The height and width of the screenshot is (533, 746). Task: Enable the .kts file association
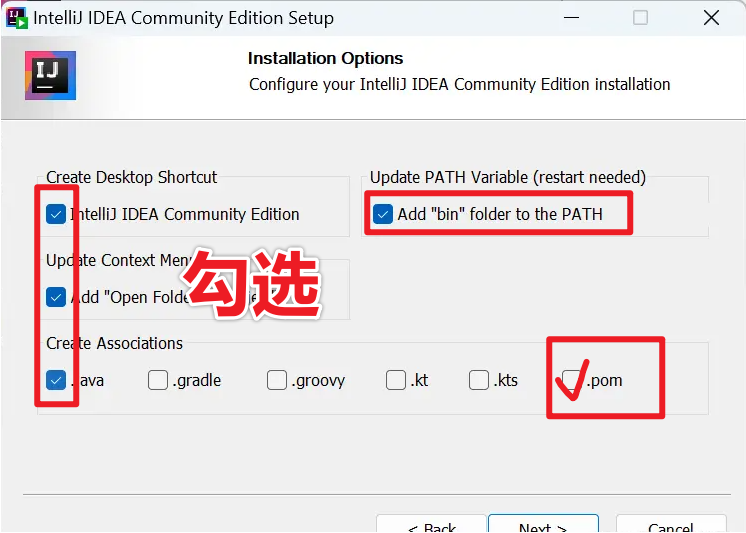[479, 380]
